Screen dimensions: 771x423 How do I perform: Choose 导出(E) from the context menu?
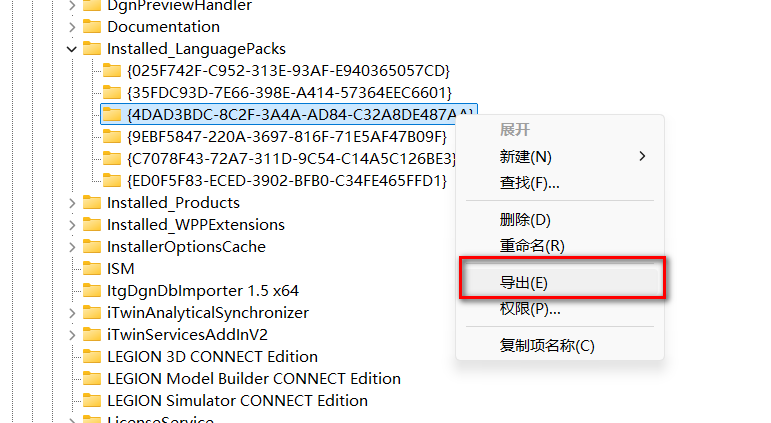pos(524,283)
